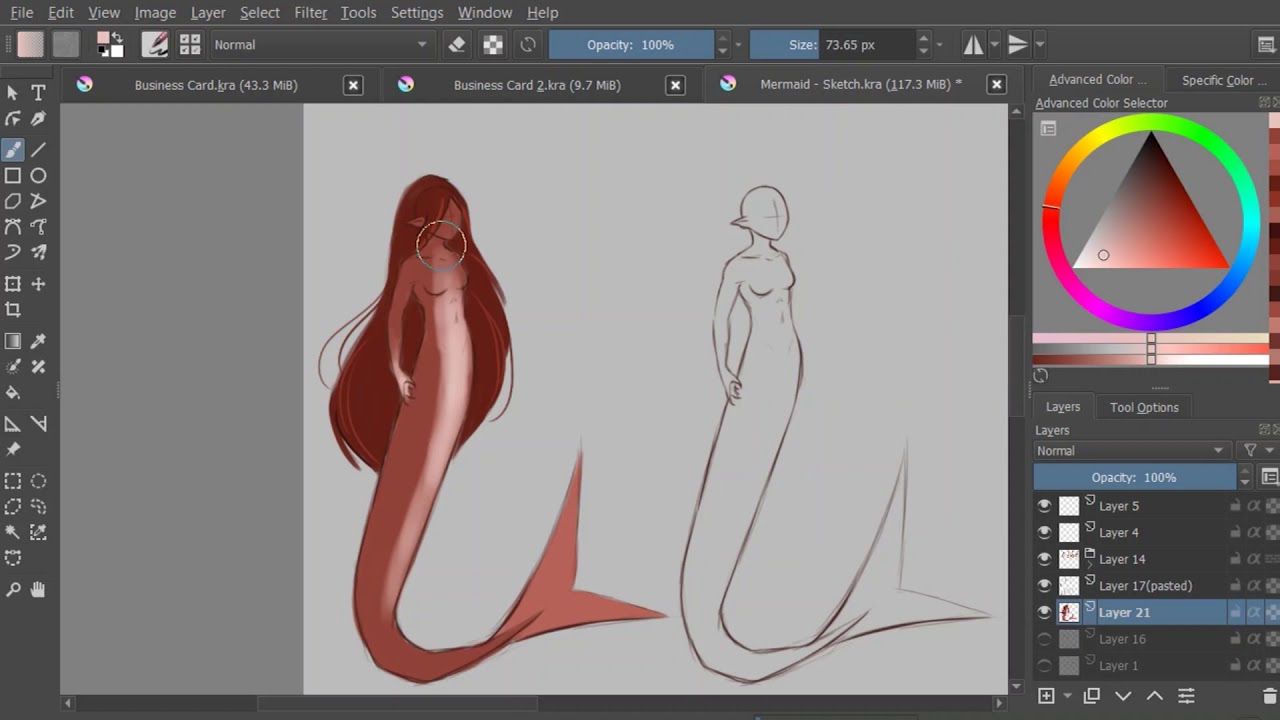Select the Elliptical Selection tool
The image size is (1280, 720).
pyautogui.click(x=38, y=481)
